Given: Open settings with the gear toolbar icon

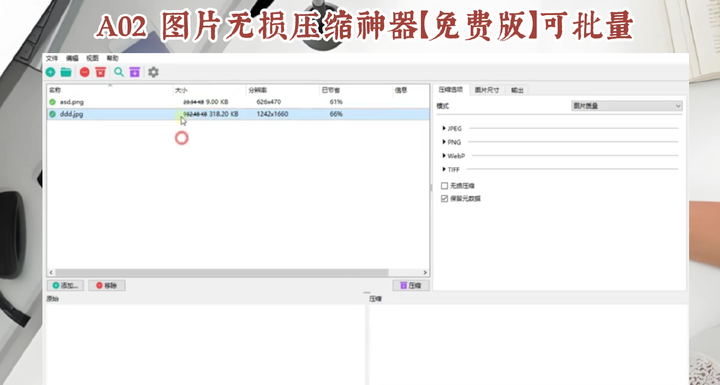Looking at the screenshot, I should pos(153,72).
